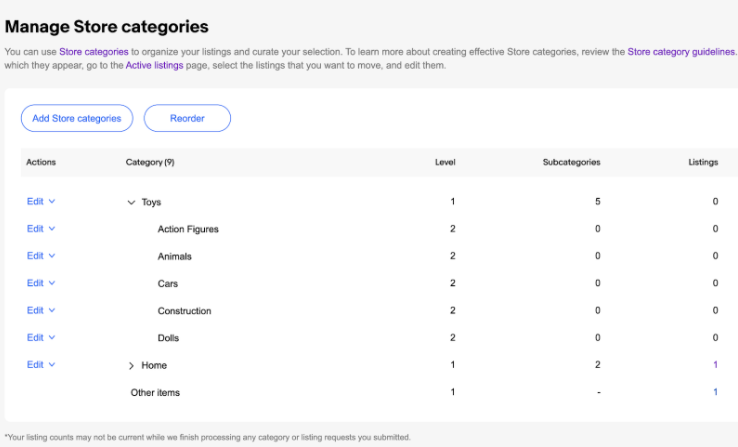The height and width of the screenshot is (447, 738).
Task: Click the Category (9) column header
Action: click(x=150, y=162)
